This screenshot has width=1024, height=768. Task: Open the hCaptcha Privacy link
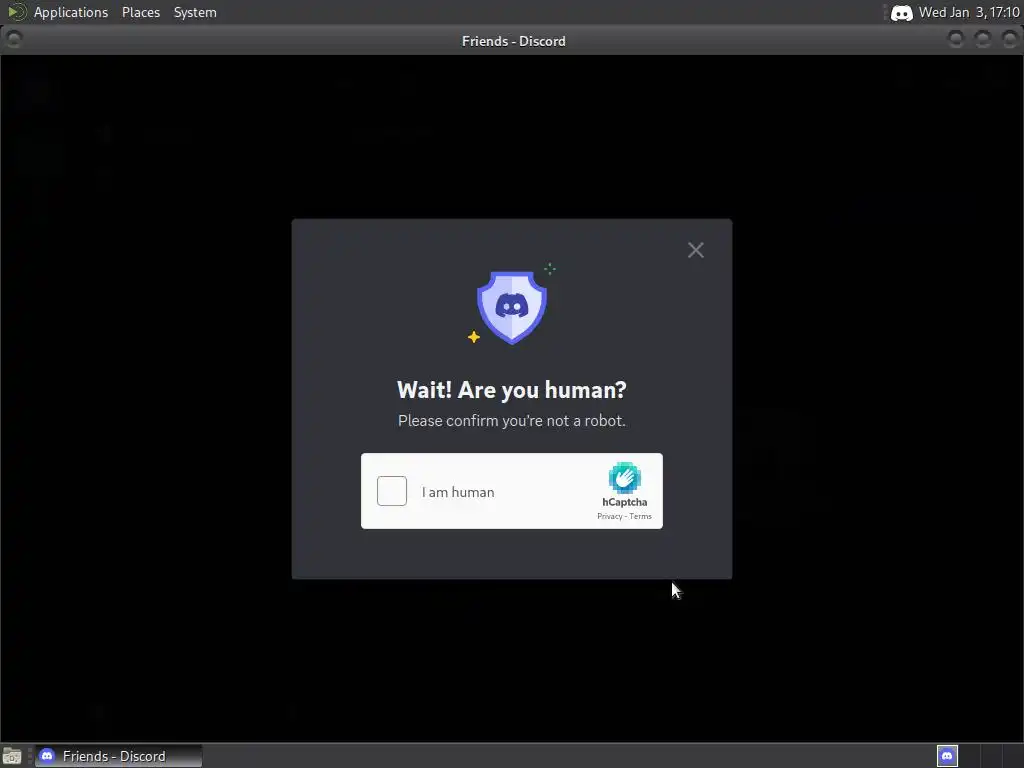point(609,516)
